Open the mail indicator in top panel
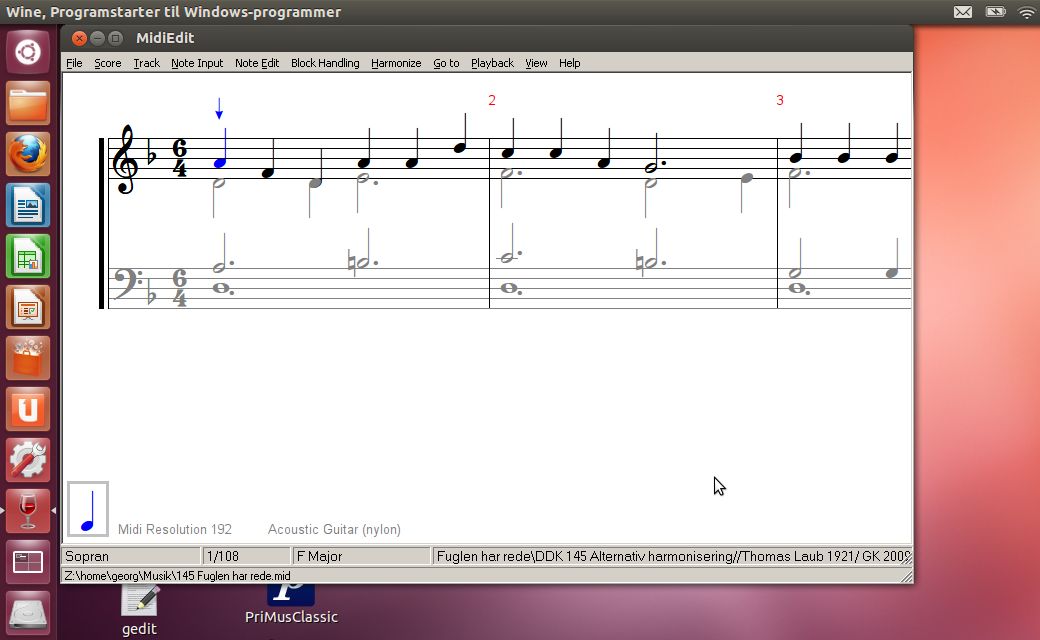The width and height of the screenshot is (1040, 640). (x=963, y=12)
